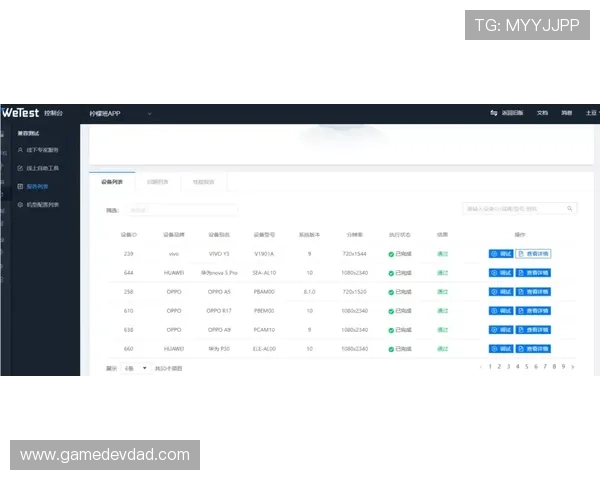Go to page 4
Viewport: 600px width, 480px height.
tap(517, 367)
